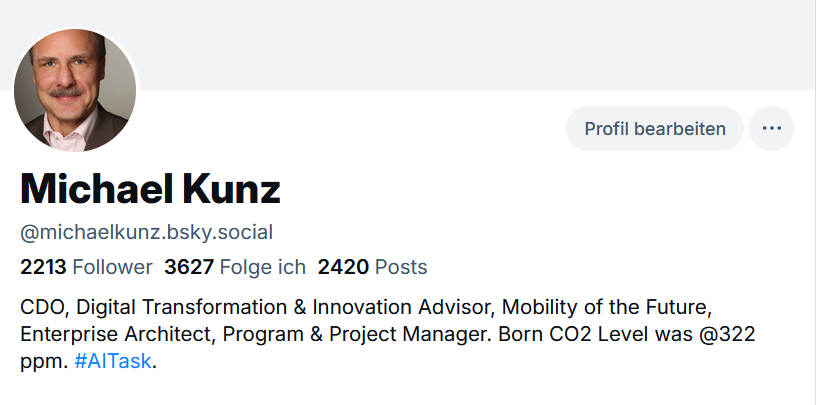Click the 2420 Posts count
817x405 pixels.
pyautogui.click(x=372, y=267)
